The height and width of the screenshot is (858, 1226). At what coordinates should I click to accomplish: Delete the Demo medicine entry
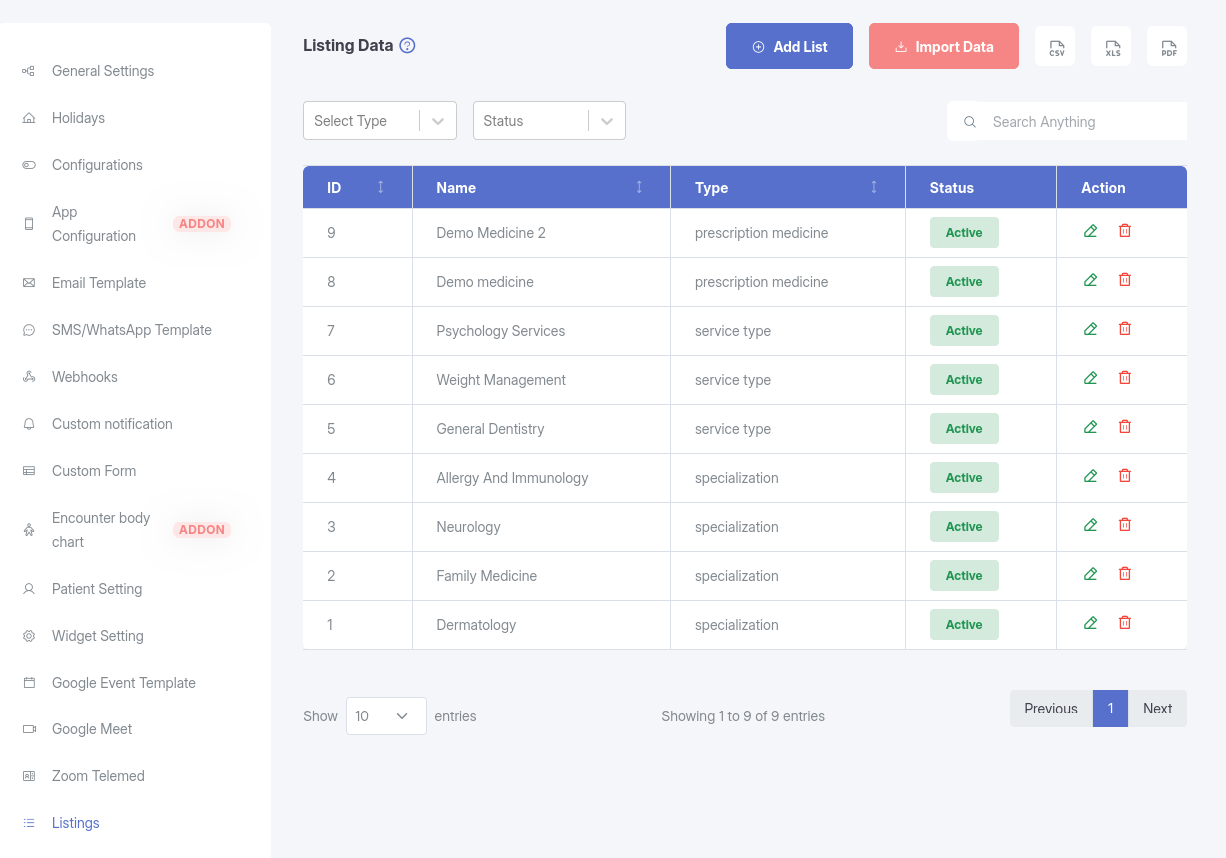pos(1125,280)
